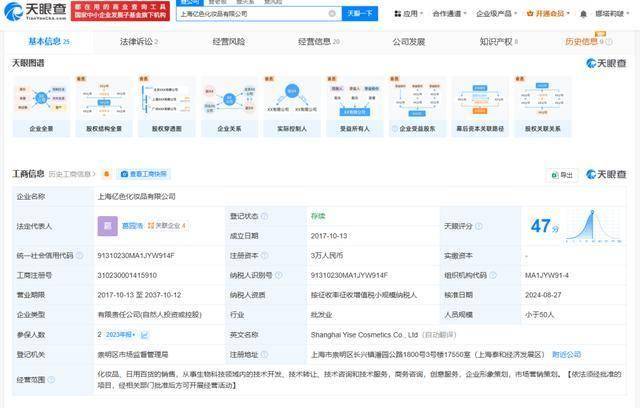Switch to the 经营风险 tab
The image size is (640, 408).
pyautogui.click(x=229, y=42)
